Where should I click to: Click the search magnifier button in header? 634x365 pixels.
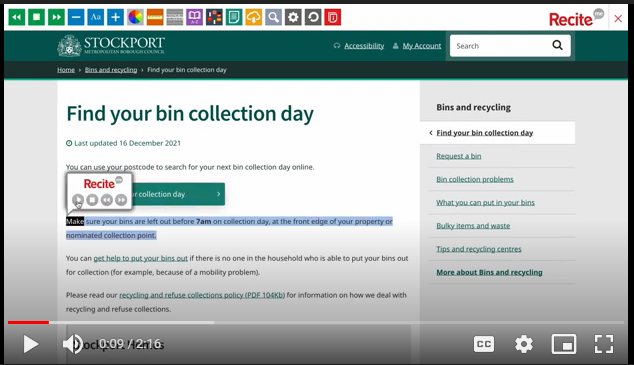tap(558, 45)
